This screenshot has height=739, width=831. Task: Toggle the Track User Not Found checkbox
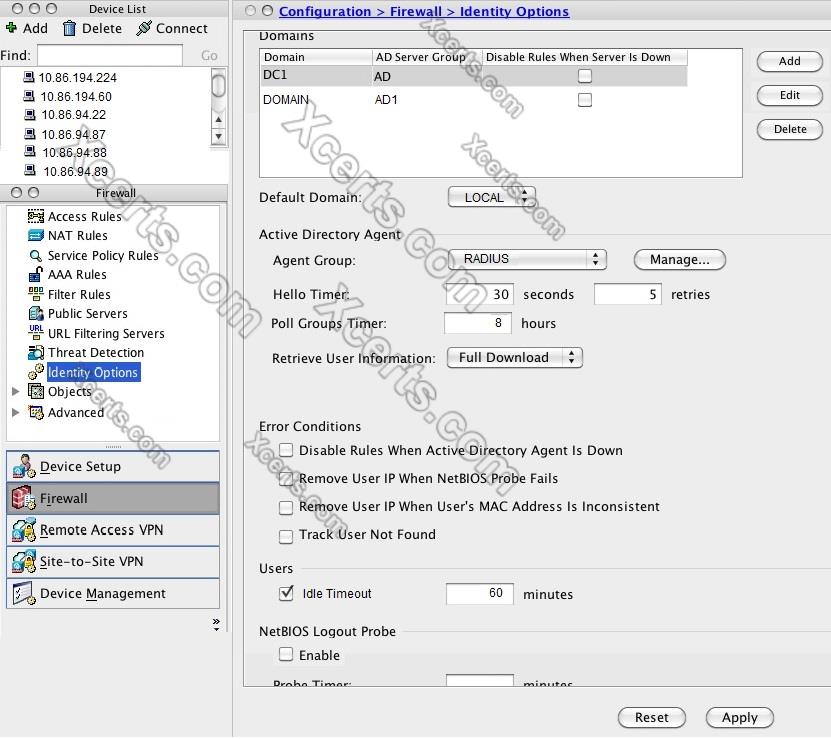click(287, 536)
